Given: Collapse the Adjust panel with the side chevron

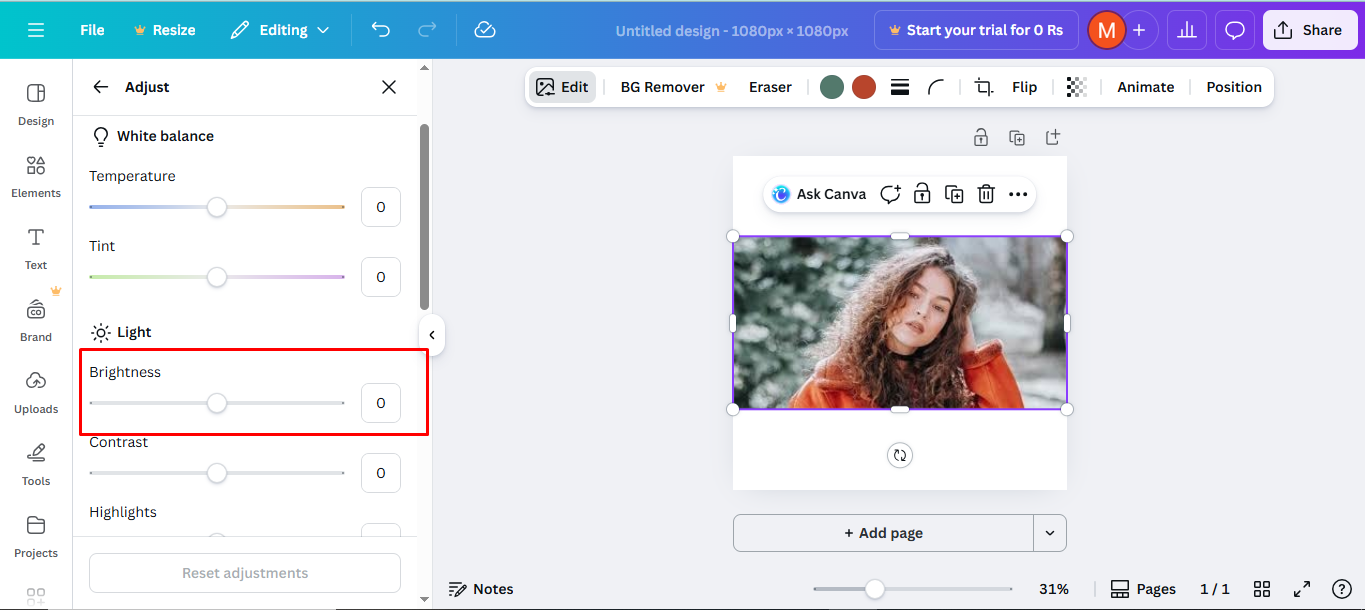Looking at the screenshot, I should coord(431,335).
